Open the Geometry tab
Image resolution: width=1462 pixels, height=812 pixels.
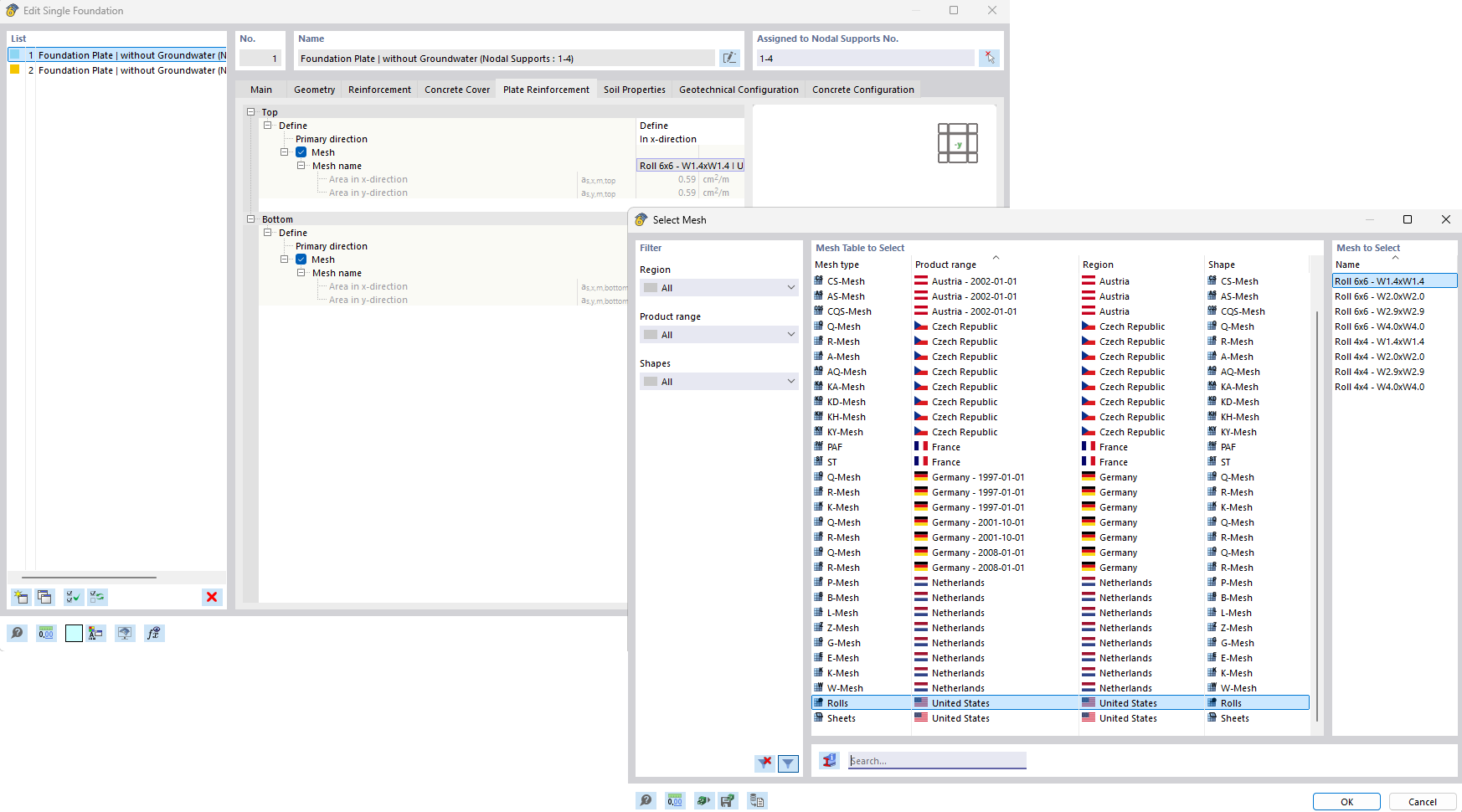coord(315,90)
